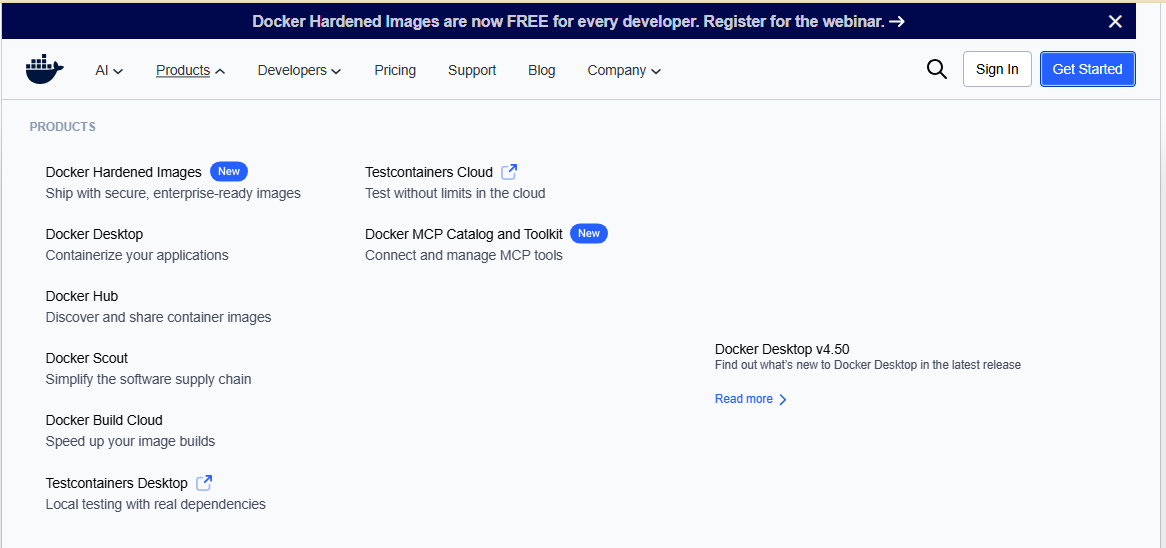Click the New badge next to Docker MCP Catalog
The image size is (1166, 548).
click(x=589, y=233)
